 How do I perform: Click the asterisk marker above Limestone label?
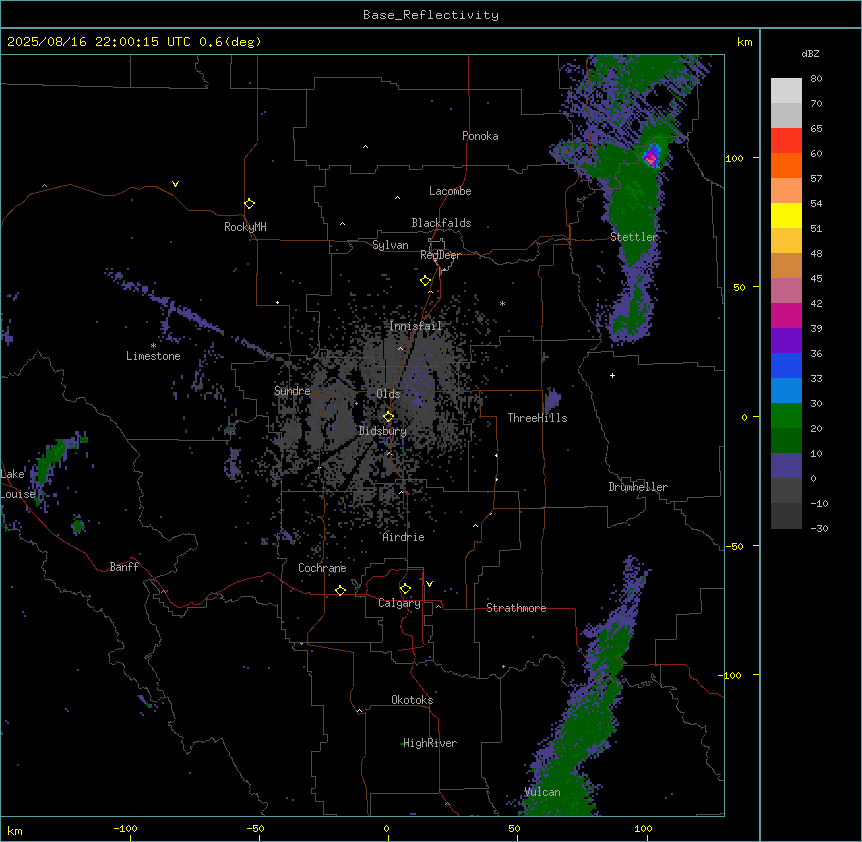pos(153,346)
